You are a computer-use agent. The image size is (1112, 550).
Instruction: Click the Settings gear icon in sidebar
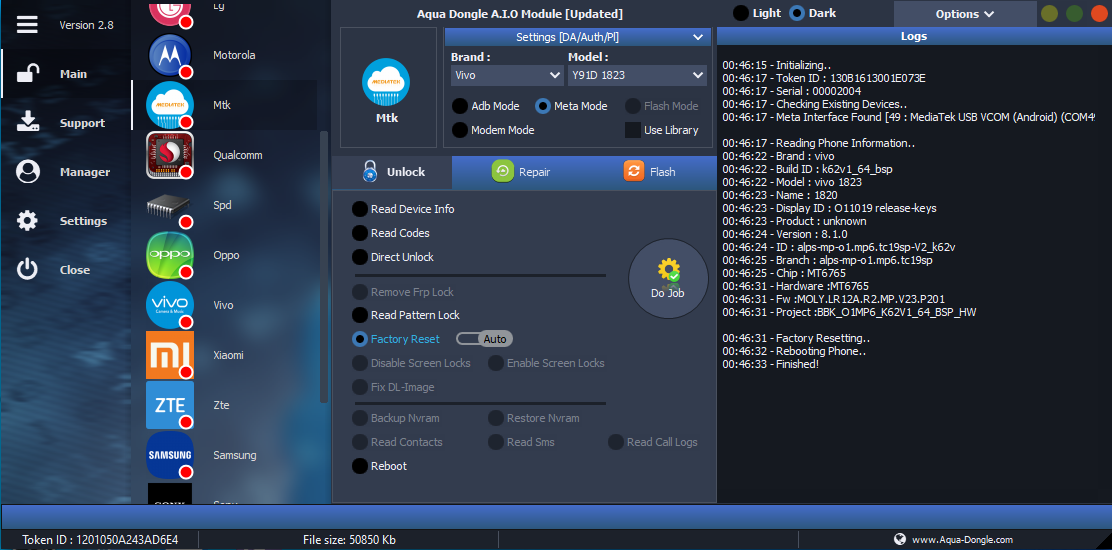(x=27, y=220)
